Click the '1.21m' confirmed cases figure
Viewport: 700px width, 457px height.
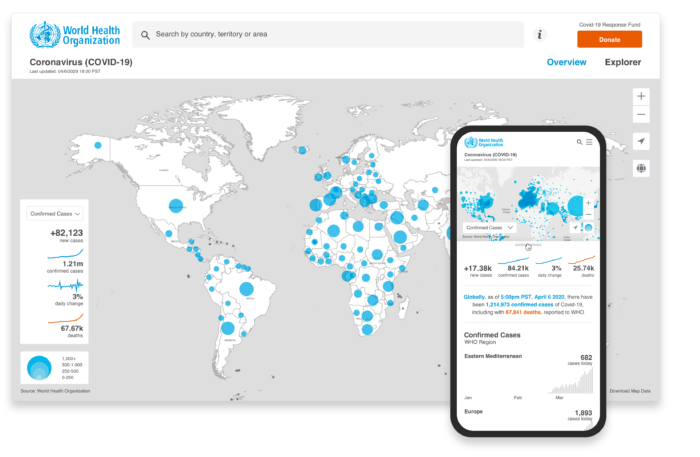(x=73, y=263)
